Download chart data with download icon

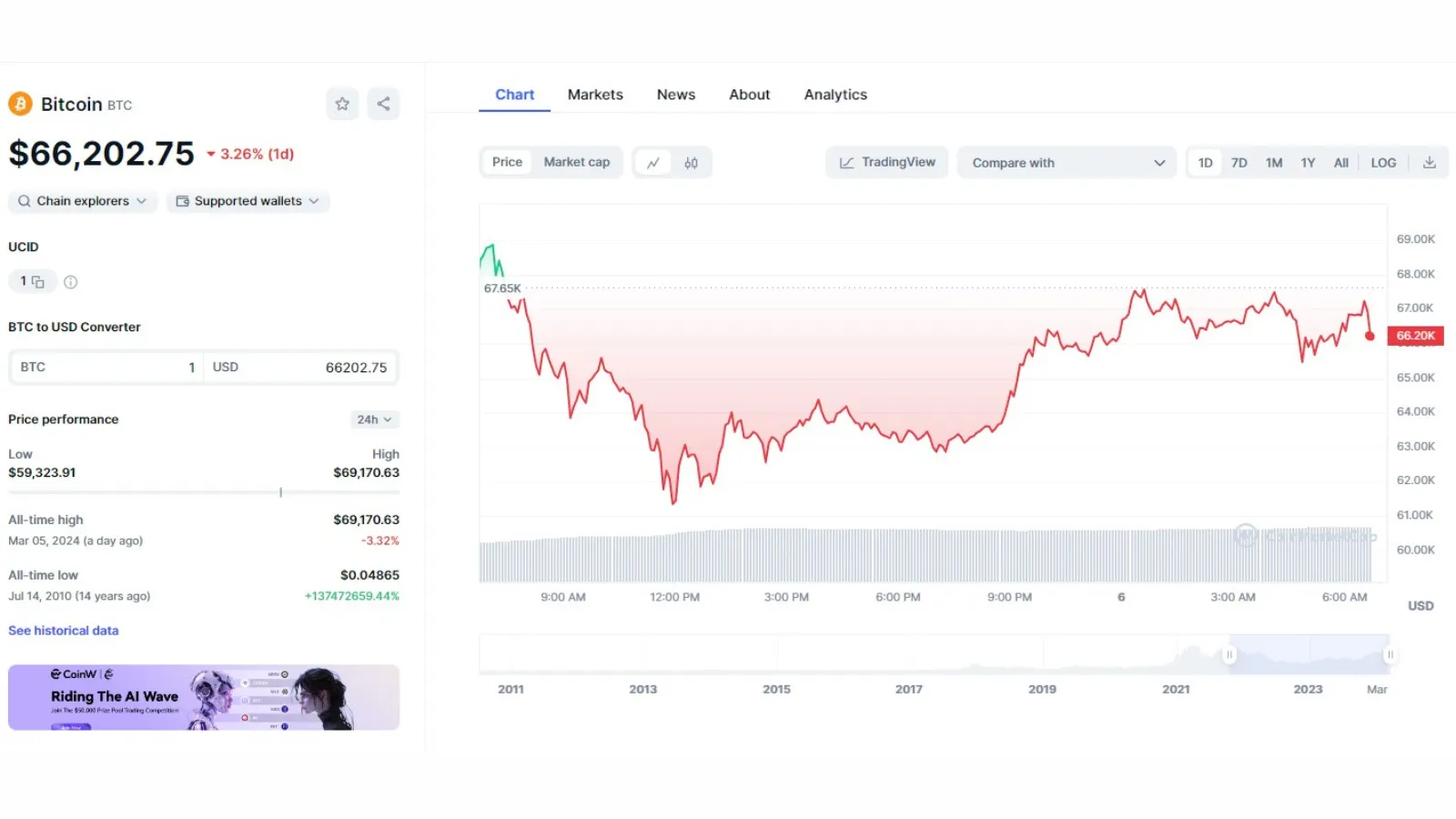point(1430,163)
